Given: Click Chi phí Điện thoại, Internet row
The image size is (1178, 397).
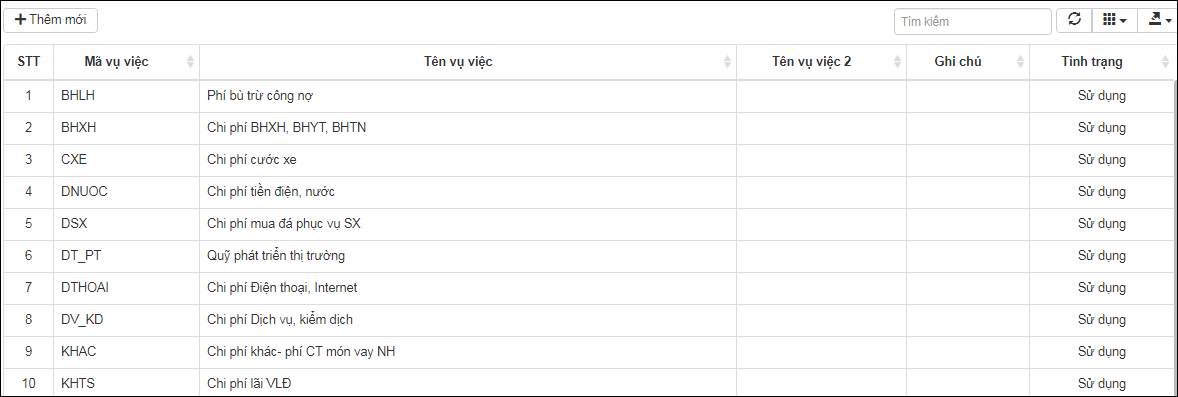Looking at the screenshot, I should tap(589, 288).
